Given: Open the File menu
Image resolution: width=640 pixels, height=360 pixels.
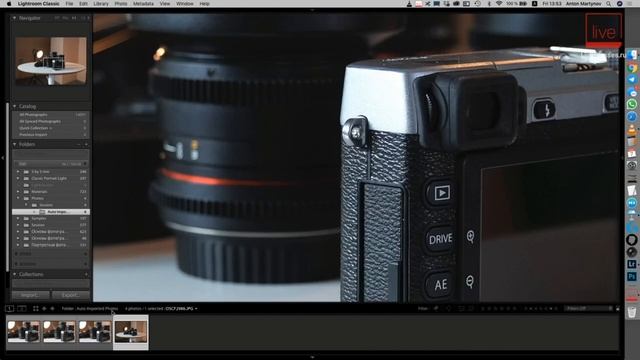Looking at the screenshot, I should click(x=69, y=4).
